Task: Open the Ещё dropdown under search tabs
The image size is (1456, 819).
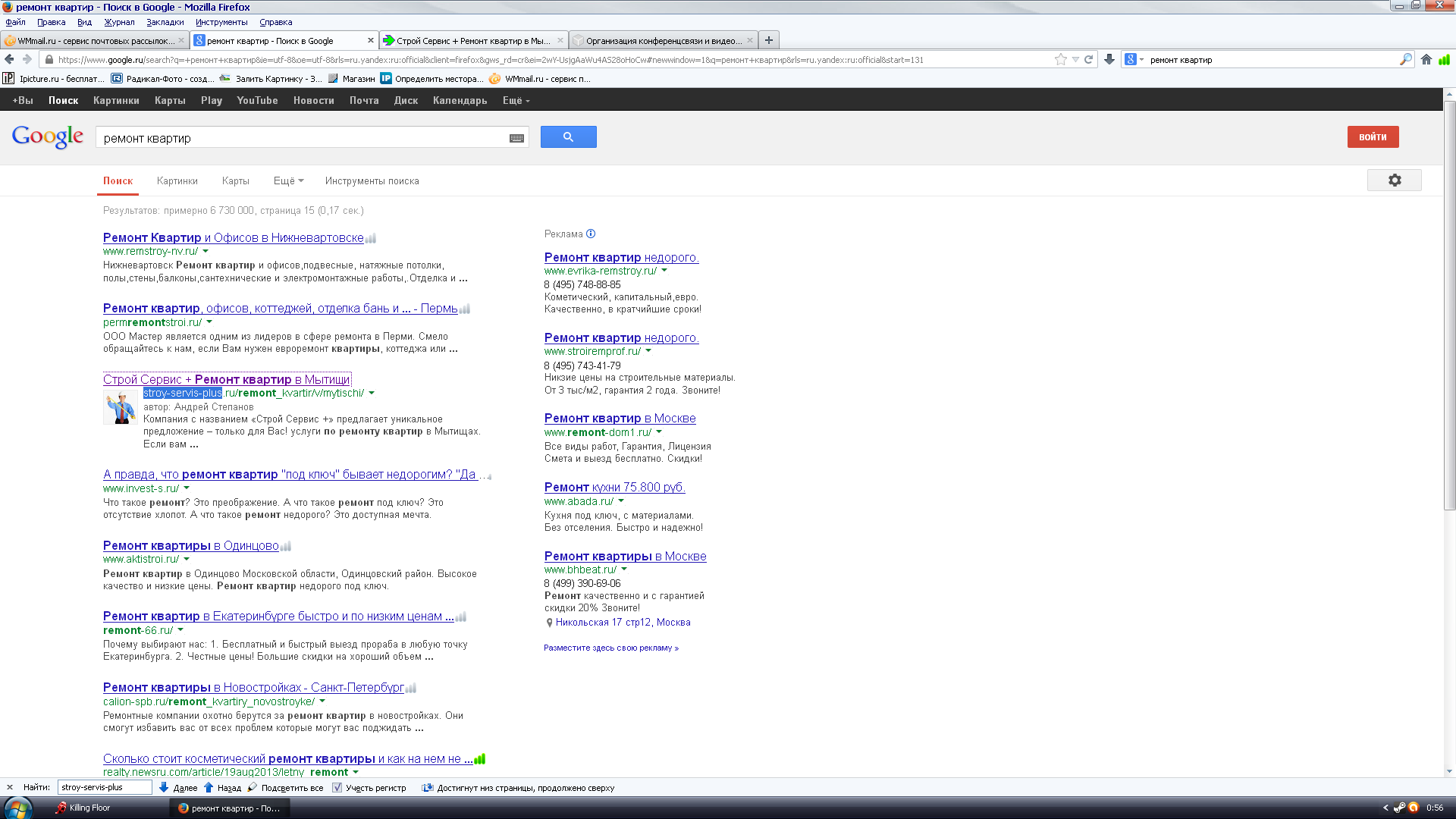Action: [x=288, y=180]
